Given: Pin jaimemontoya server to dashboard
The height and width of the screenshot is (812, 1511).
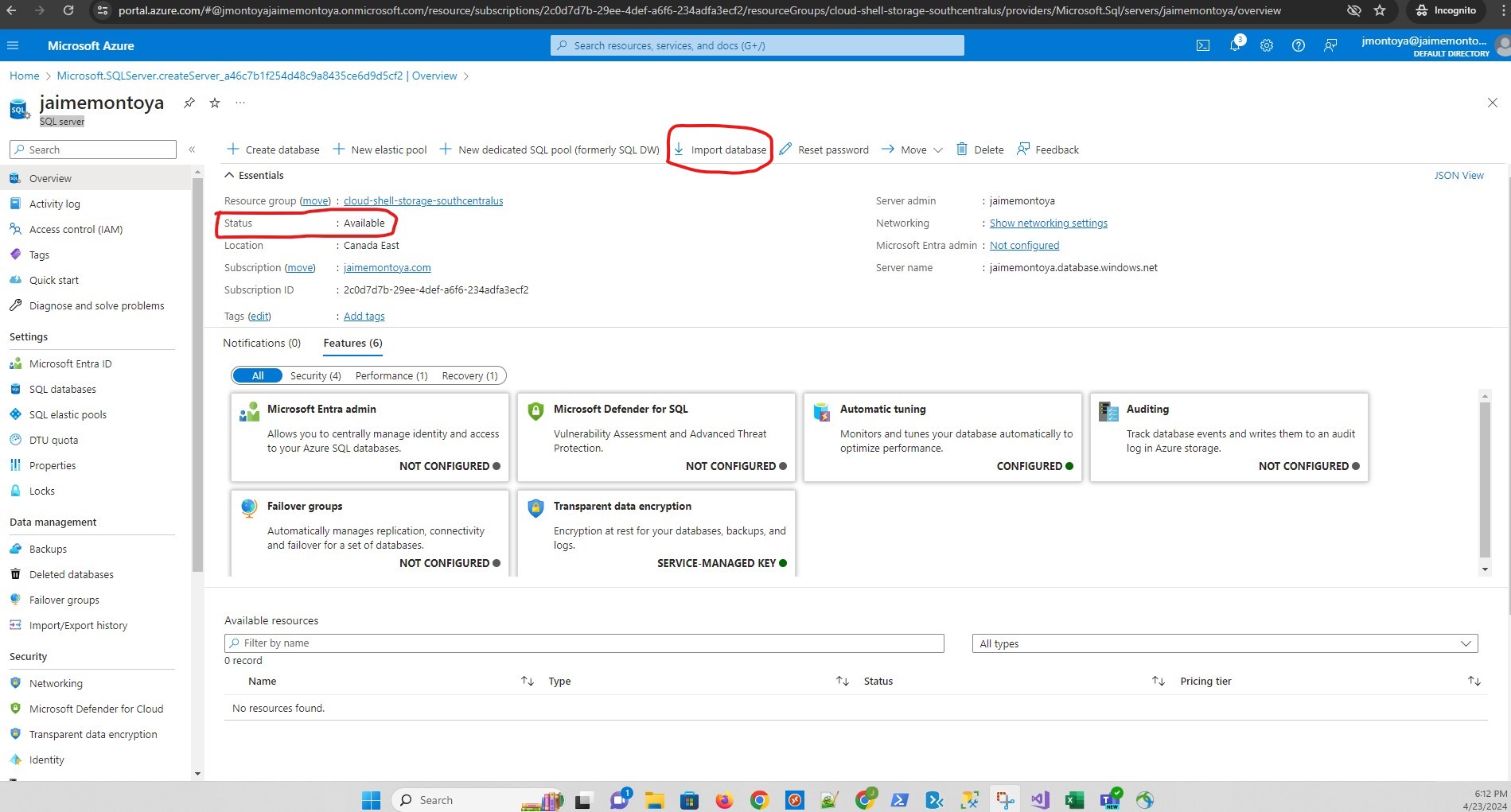Looking at the screenshot, I should [189, 103].
